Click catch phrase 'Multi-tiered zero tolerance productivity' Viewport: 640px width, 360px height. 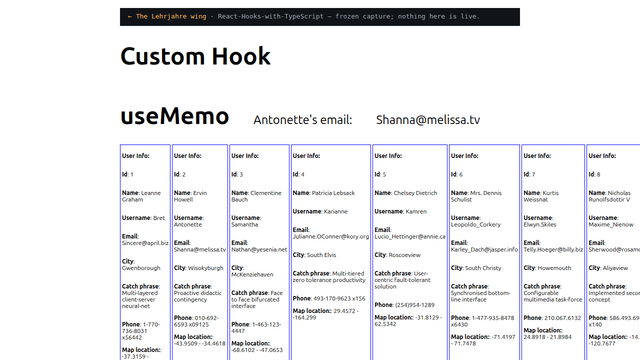point(329,277)
